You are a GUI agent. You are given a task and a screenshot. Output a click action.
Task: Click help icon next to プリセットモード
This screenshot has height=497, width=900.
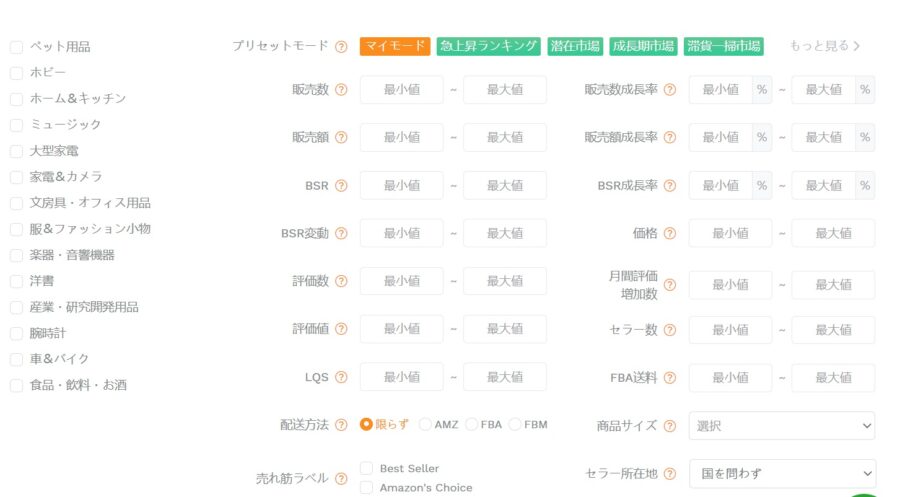341,46
